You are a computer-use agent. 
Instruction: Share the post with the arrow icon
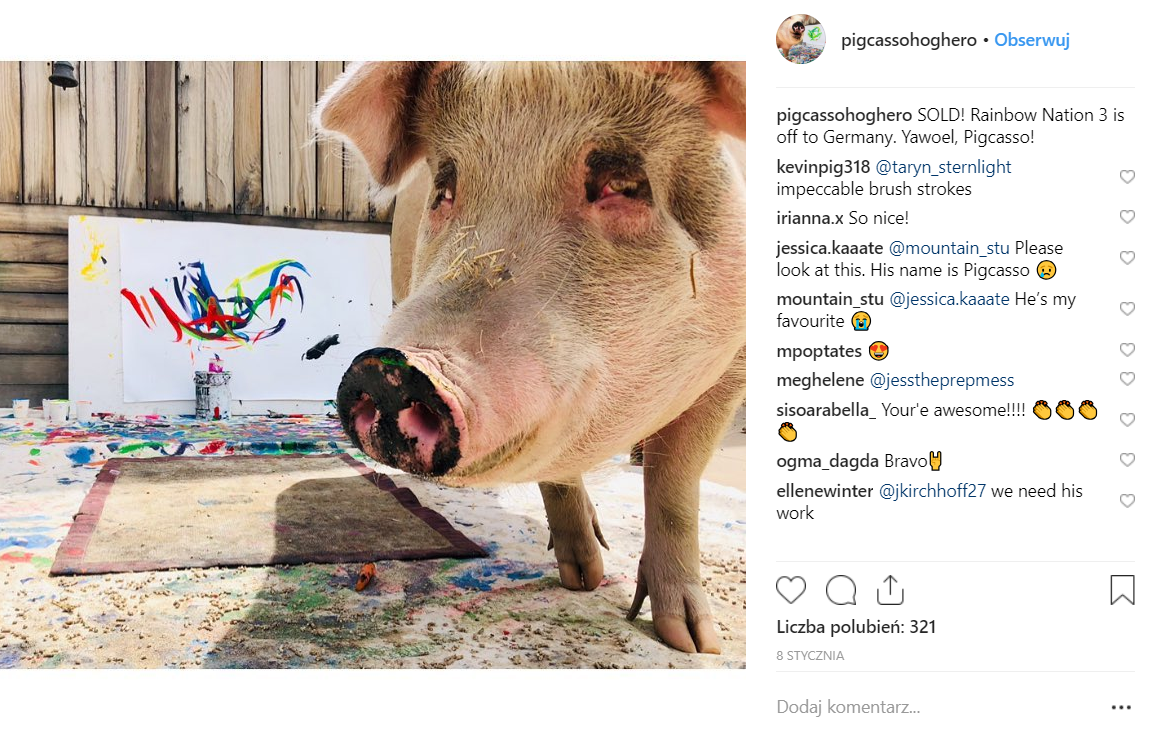pos(890,590)
